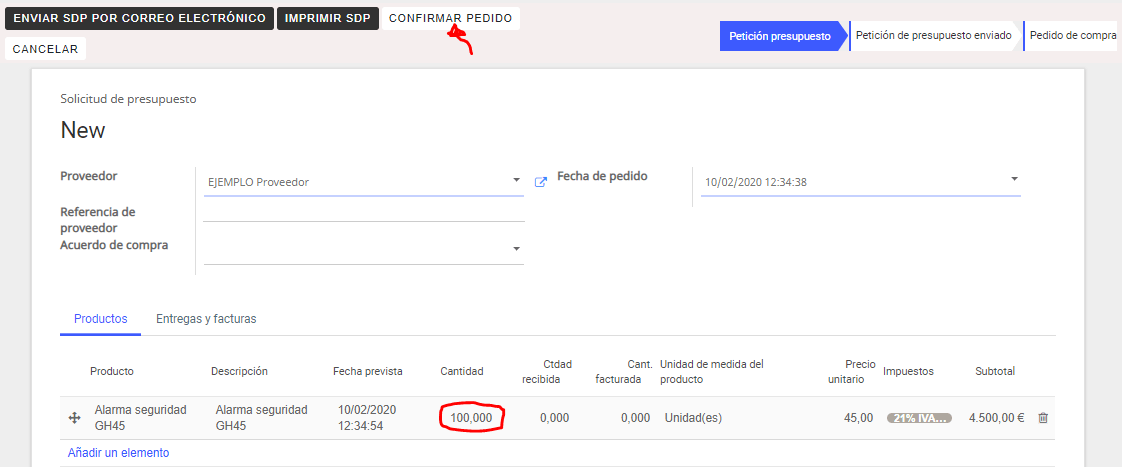The height and width of the screenshot is (467, 1122).
Task: Click the Cancelar button
Action: tap(45, 49)
